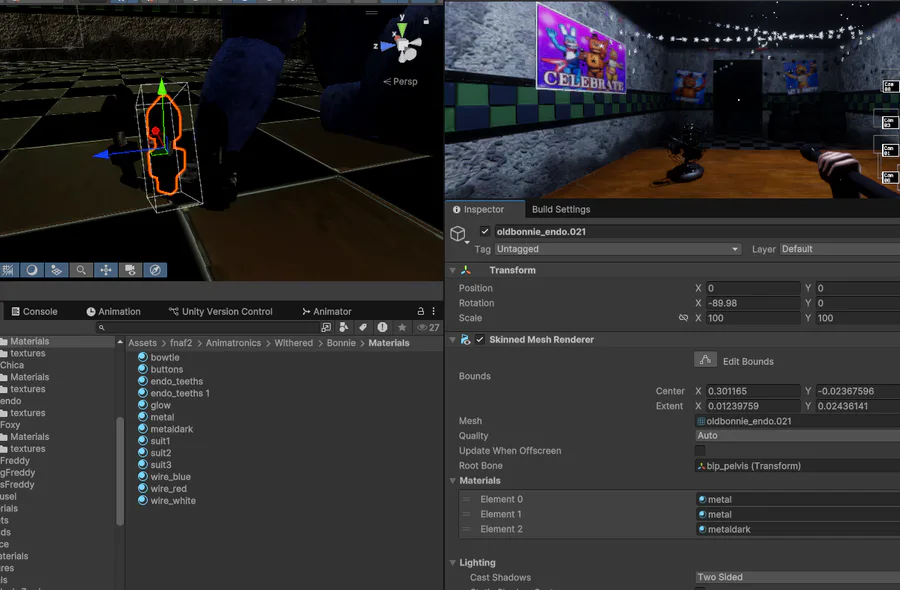Click Bonnie in the breadcrumb path
Viewport: 900px width, 590px height.
(341, 343)
